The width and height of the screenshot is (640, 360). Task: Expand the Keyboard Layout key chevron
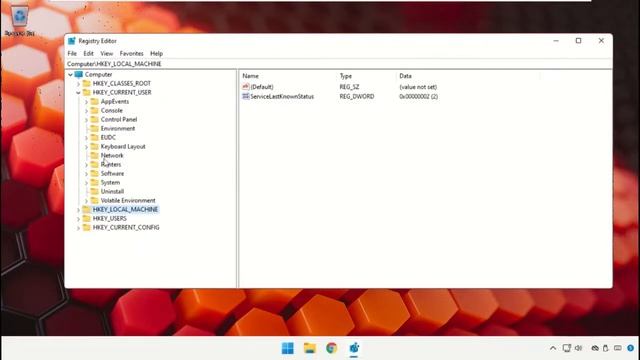87,147
